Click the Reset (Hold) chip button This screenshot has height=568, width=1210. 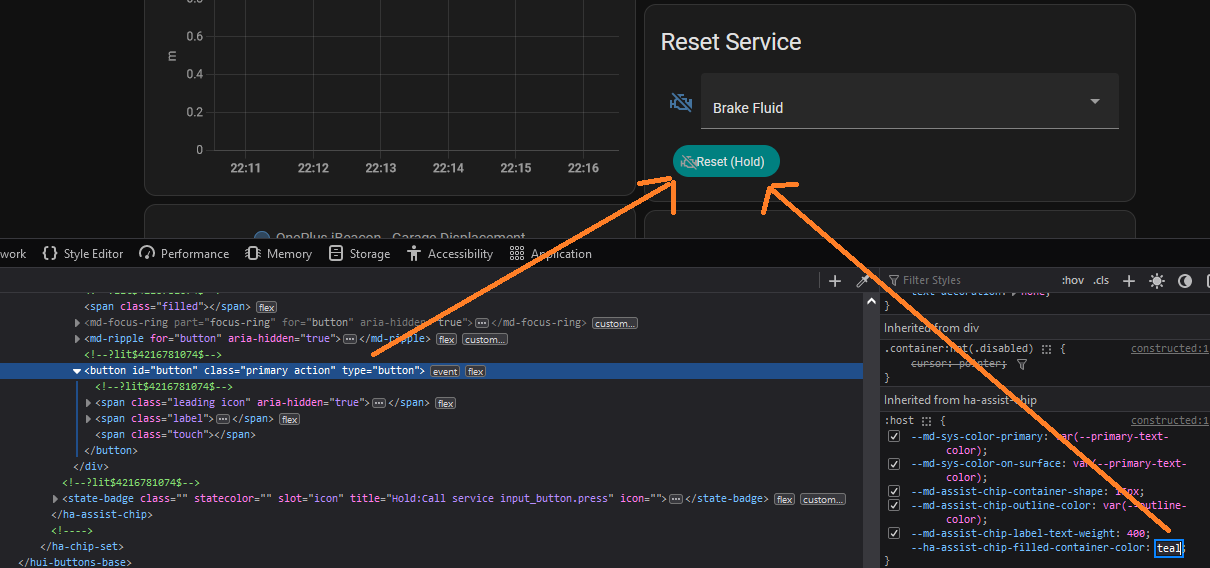point(726,161)
